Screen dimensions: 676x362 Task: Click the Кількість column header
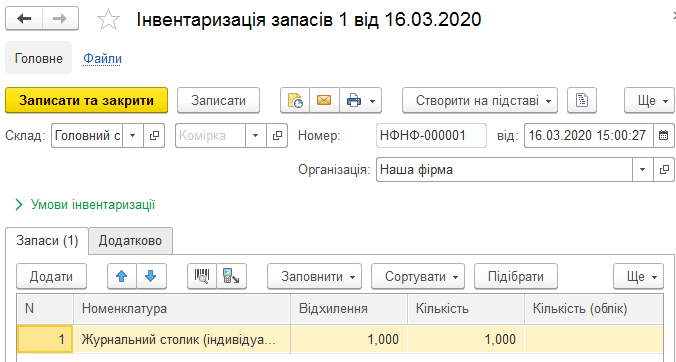coord(466,309)
